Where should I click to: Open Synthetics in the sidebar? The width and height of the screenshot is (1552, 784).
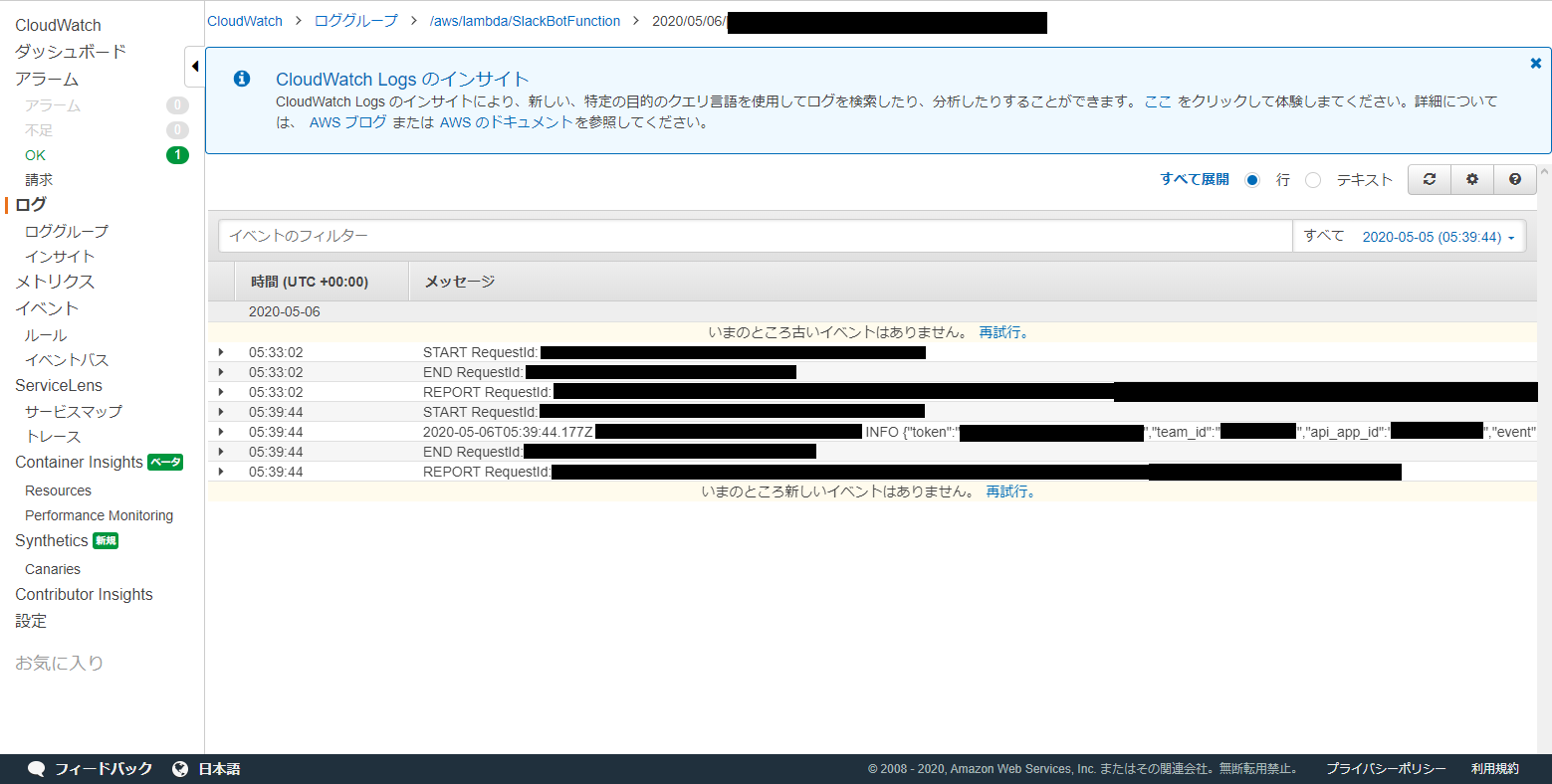point(52,540)
